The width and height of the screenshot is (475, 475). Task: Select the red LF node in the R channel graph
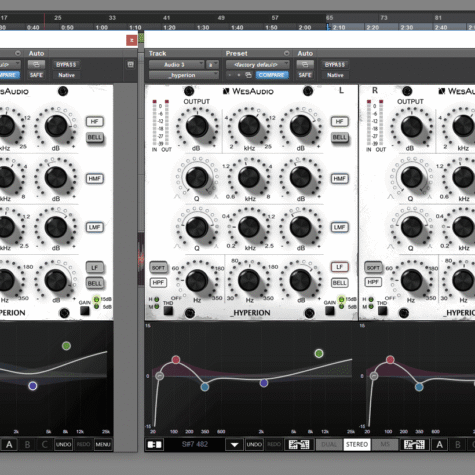(x=390, y=360)
